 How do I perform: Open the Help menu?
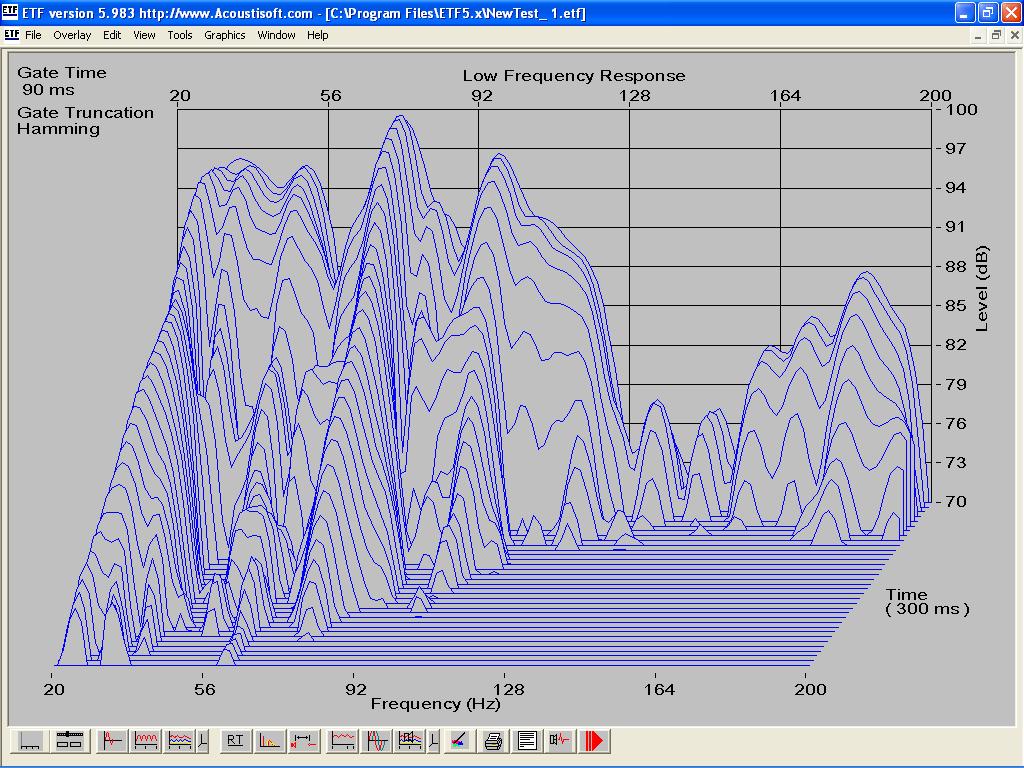317,35
